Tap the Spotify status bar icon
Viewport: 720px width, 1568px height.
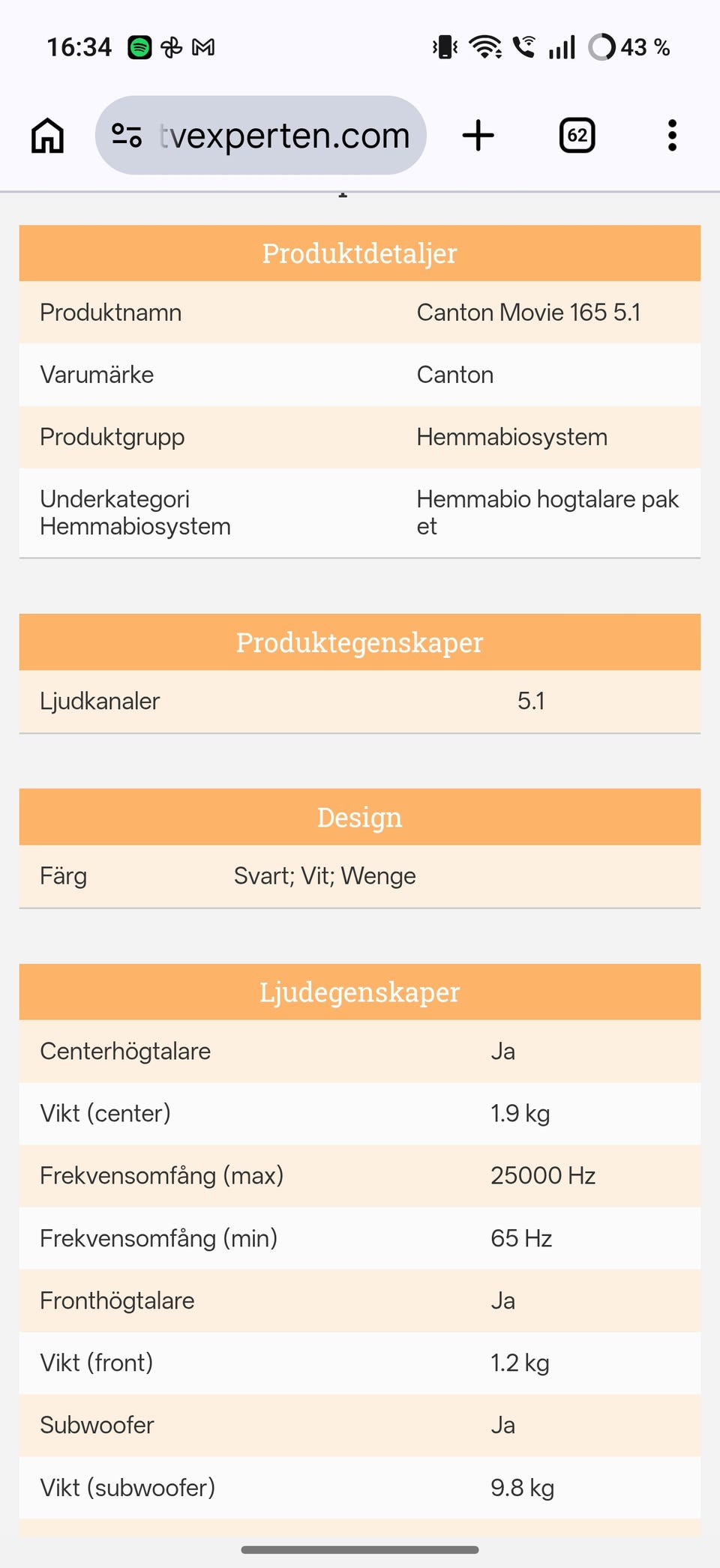point(139,47)
